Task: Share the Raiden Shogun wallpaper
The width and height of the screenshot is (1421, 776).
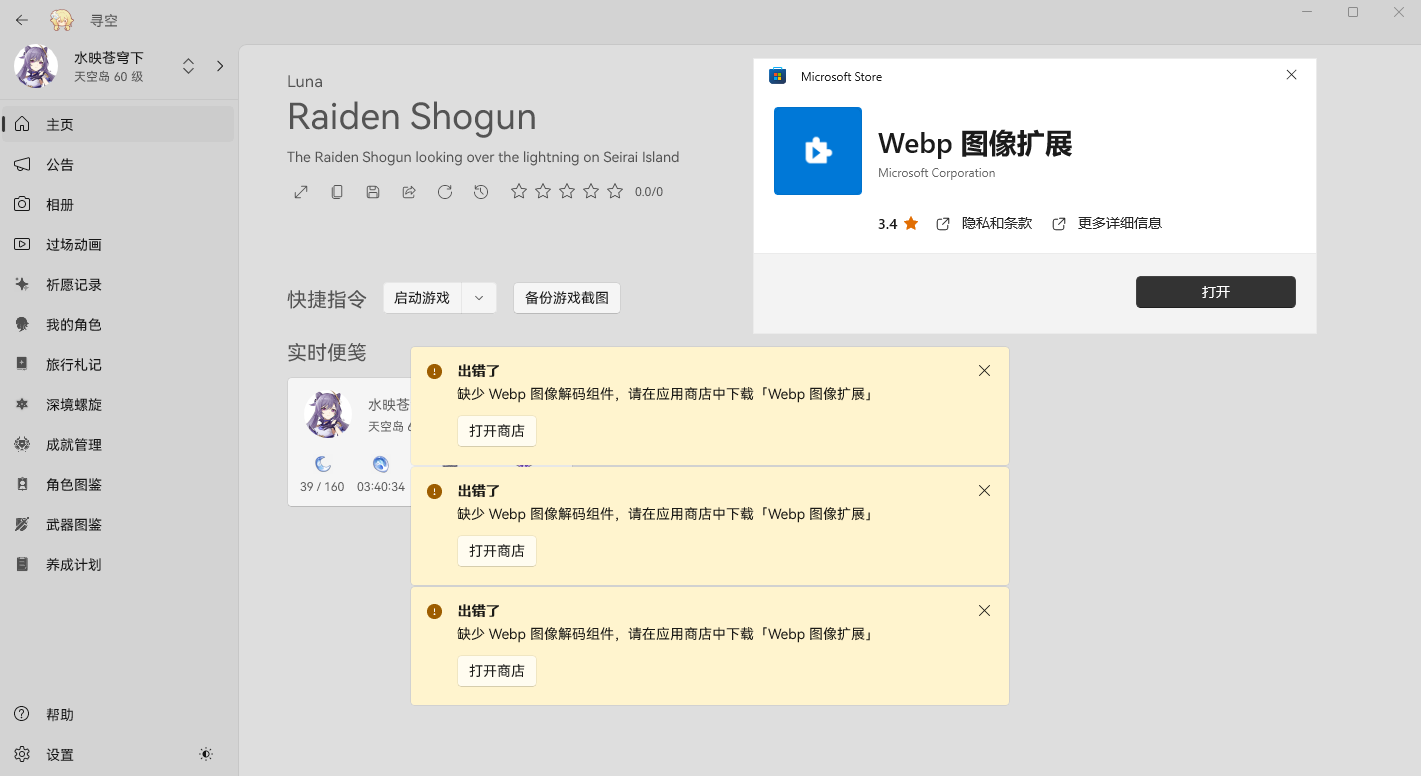Action: [409, 191]
